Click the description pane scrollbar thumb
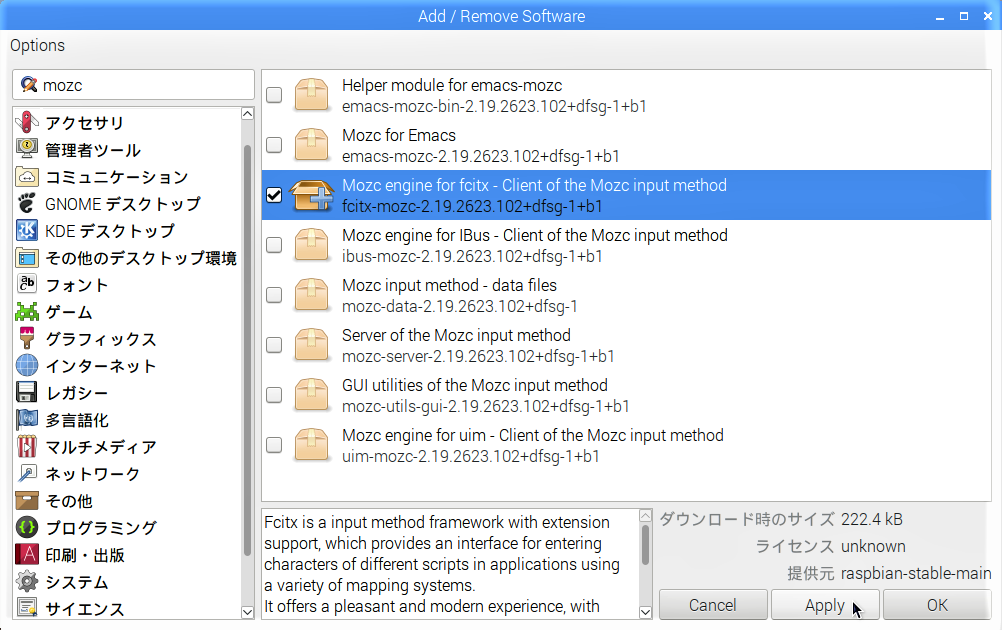The image size is (1002, 630). coord(645,544)
